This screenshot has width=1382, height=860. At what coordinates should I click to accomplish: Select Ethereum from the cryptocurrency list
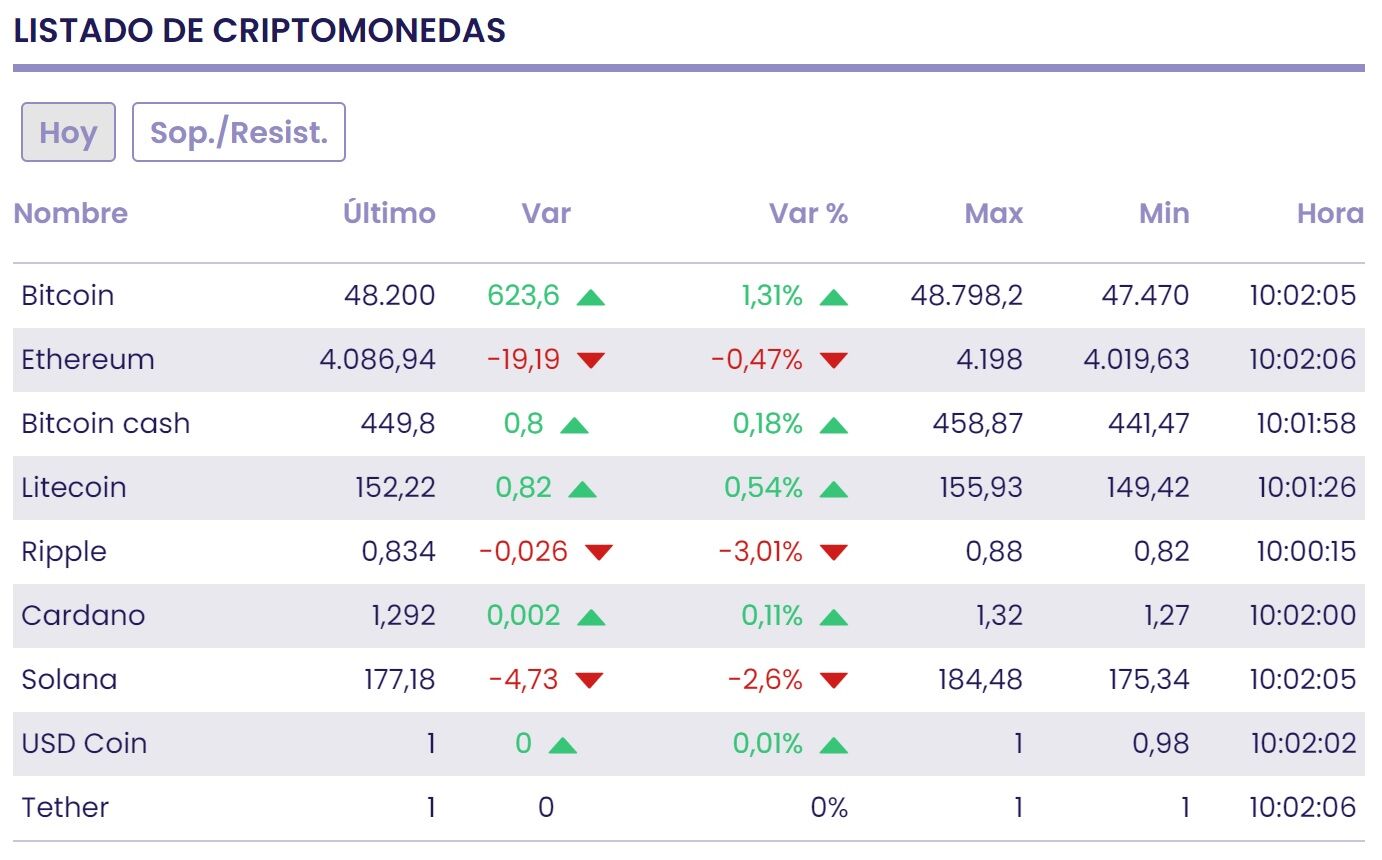coord(86,359)
